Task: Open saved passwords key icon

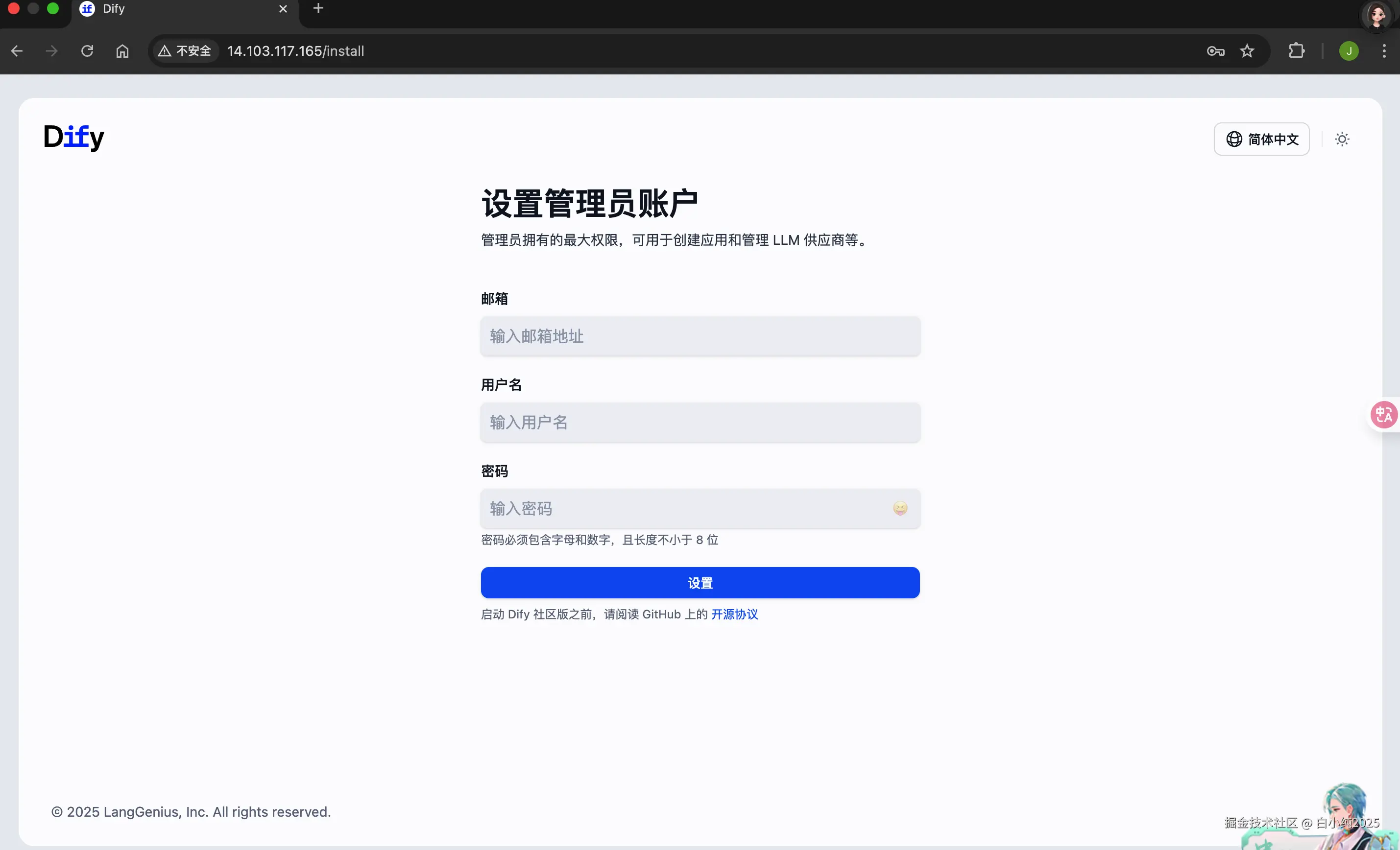Action: pos(1215,51)
